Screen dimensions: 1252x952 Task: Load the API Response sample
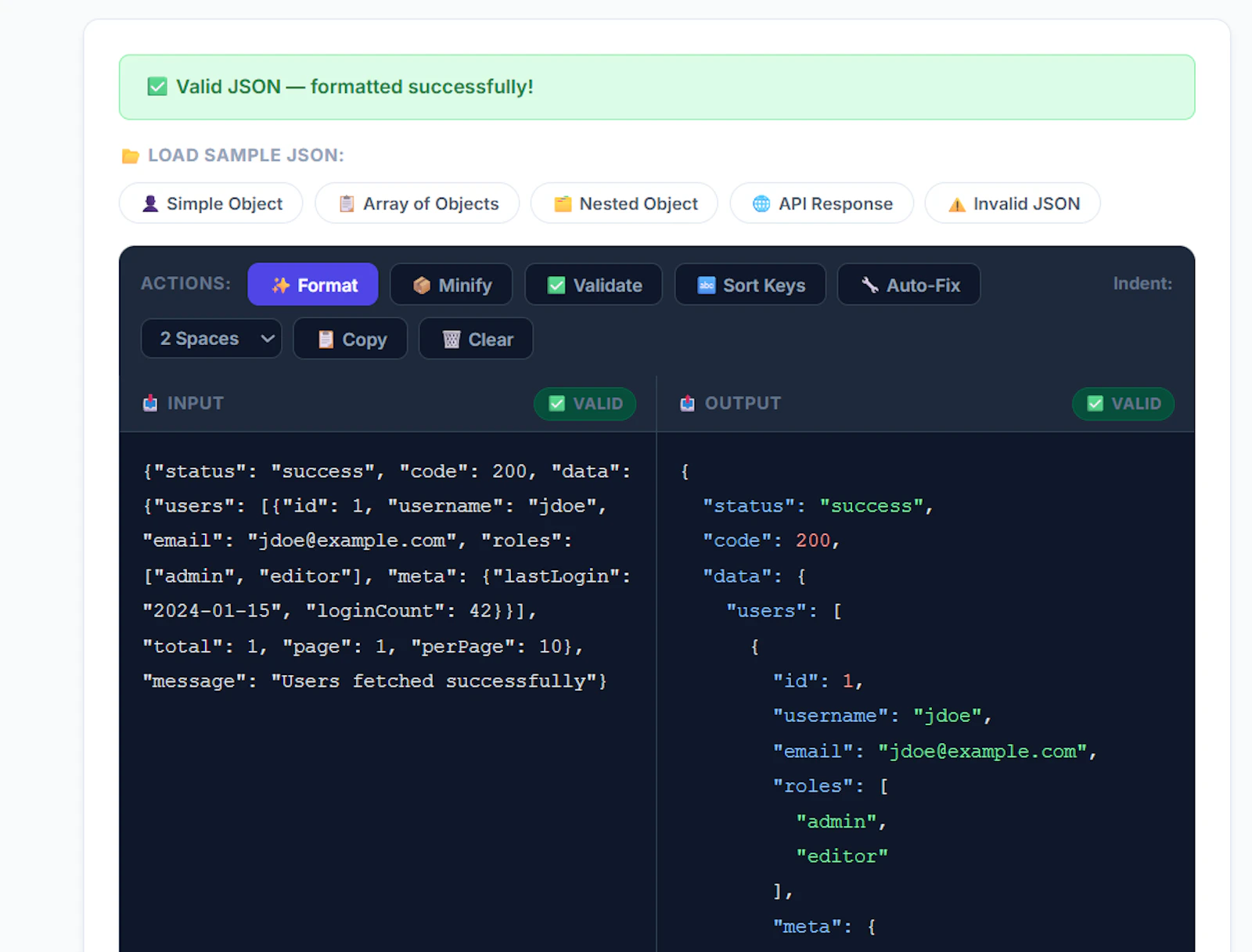822,203
